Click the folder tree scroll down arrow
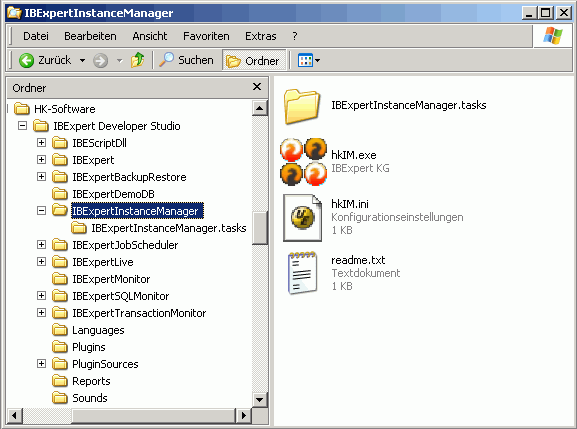Image resolution: width=577 pixels, height=429 pixels. (x=259, y=399)
